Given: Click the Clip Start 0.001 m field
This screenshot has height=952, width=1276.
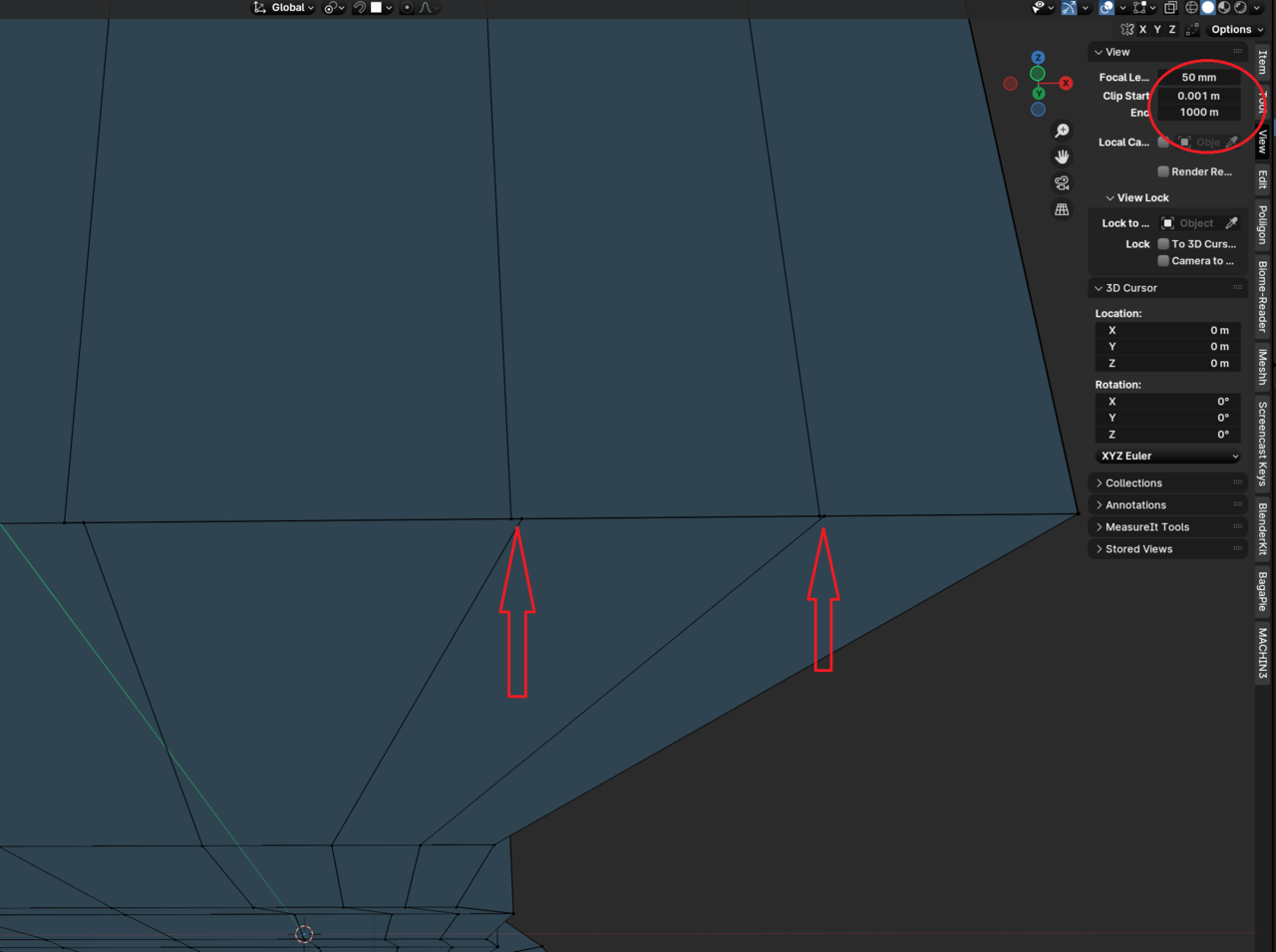Looking at the screenshot, I should [x=1198, y=97].
